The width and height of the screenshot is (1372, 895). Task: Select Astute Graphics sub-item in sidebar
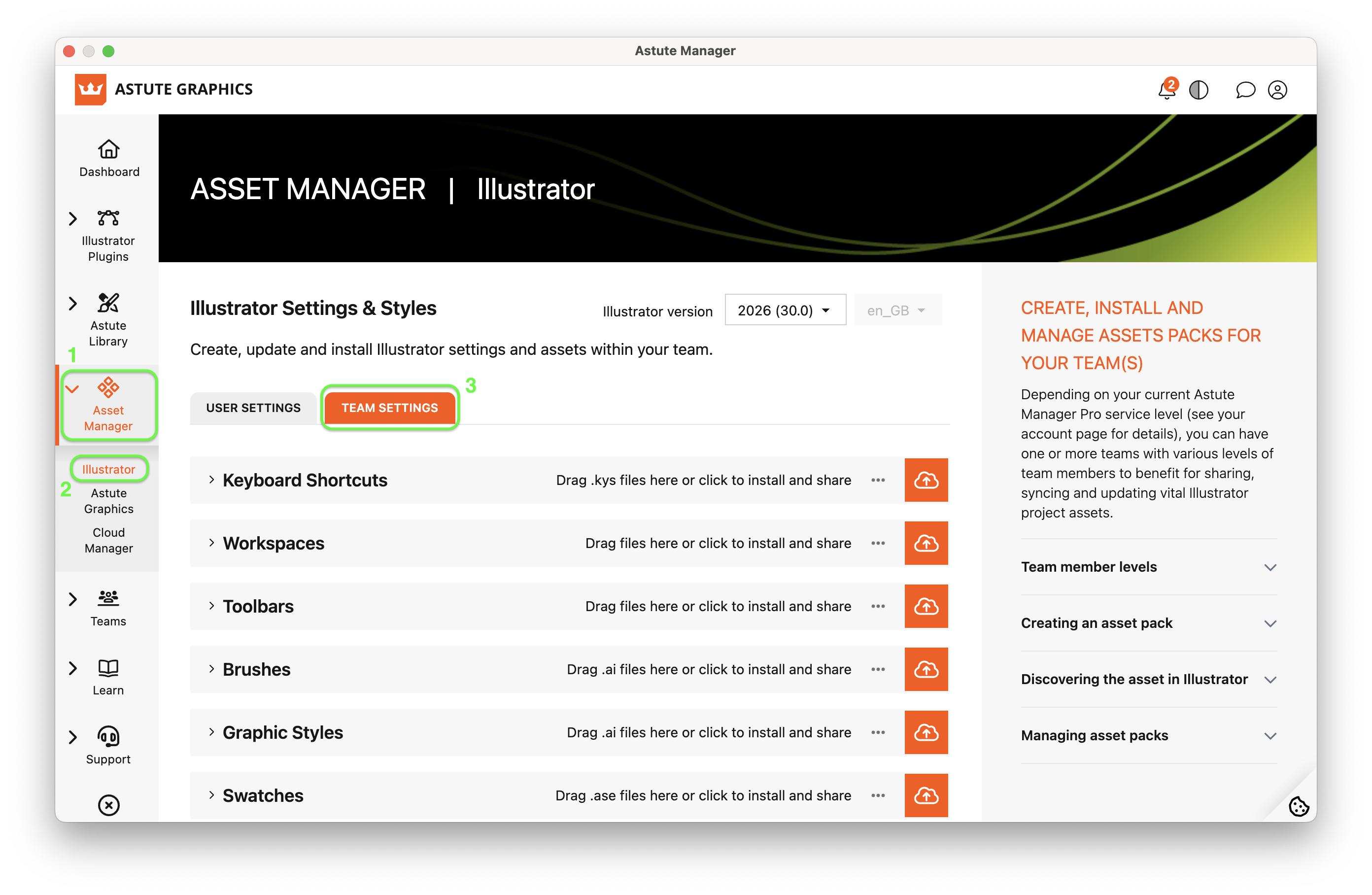pyautogui.click(x=108, y=501)
